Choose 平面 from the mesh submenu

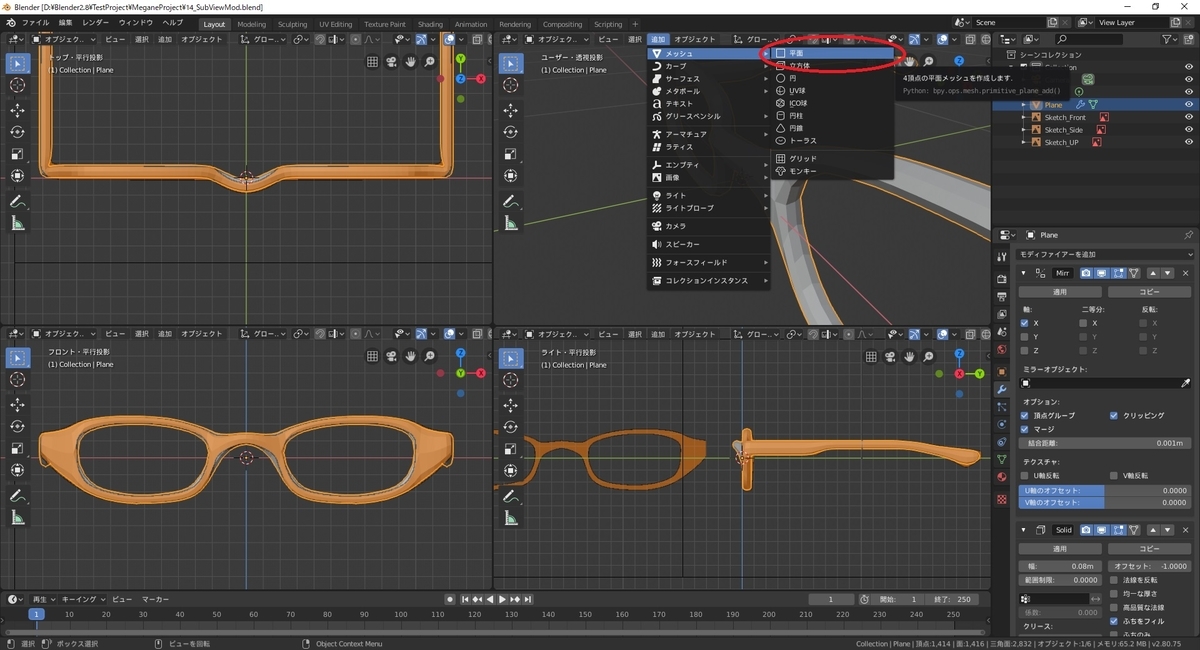pyautogui.click(x=833, y=53)
